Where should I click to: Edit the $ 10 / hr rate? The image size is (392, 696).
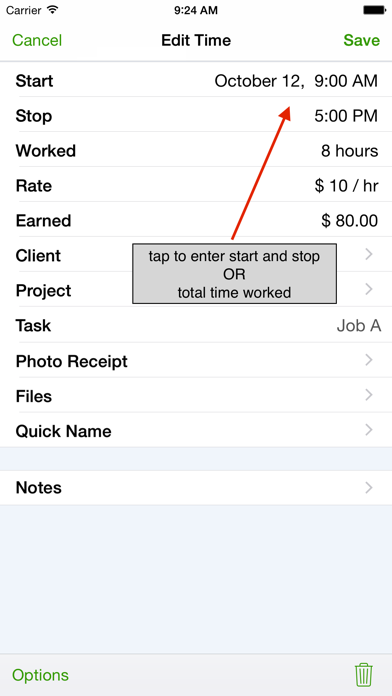click(346, 186)
